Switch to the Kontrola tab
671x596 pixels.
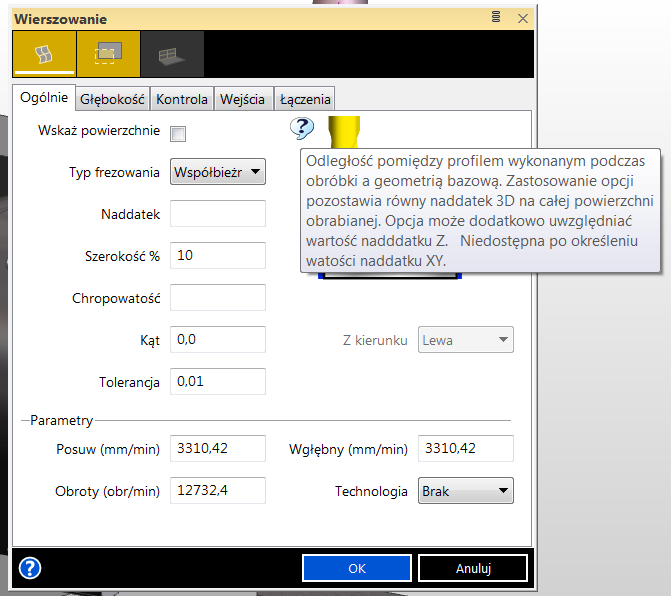pos(182,99)
